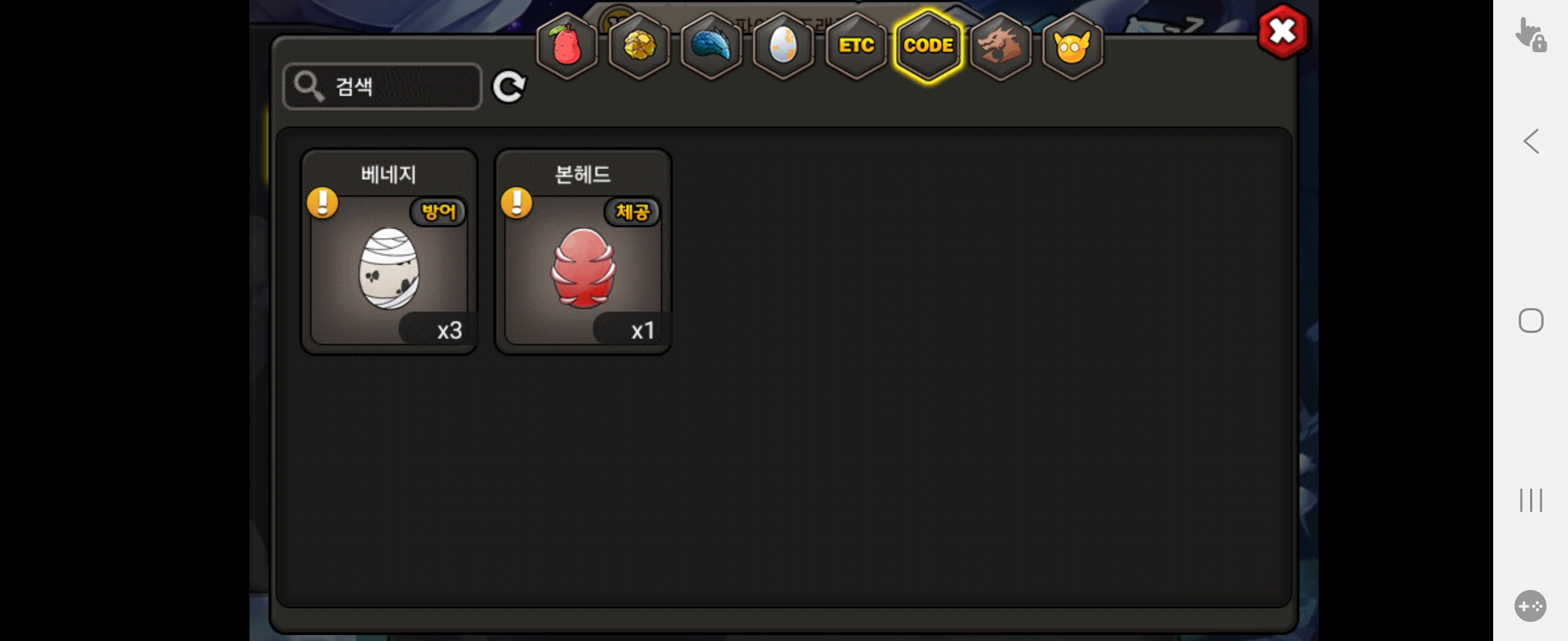The height and width of the screenshot is (641, 1568).
Task: Open the blue dragon scale tab
Action: pos(711,46)
